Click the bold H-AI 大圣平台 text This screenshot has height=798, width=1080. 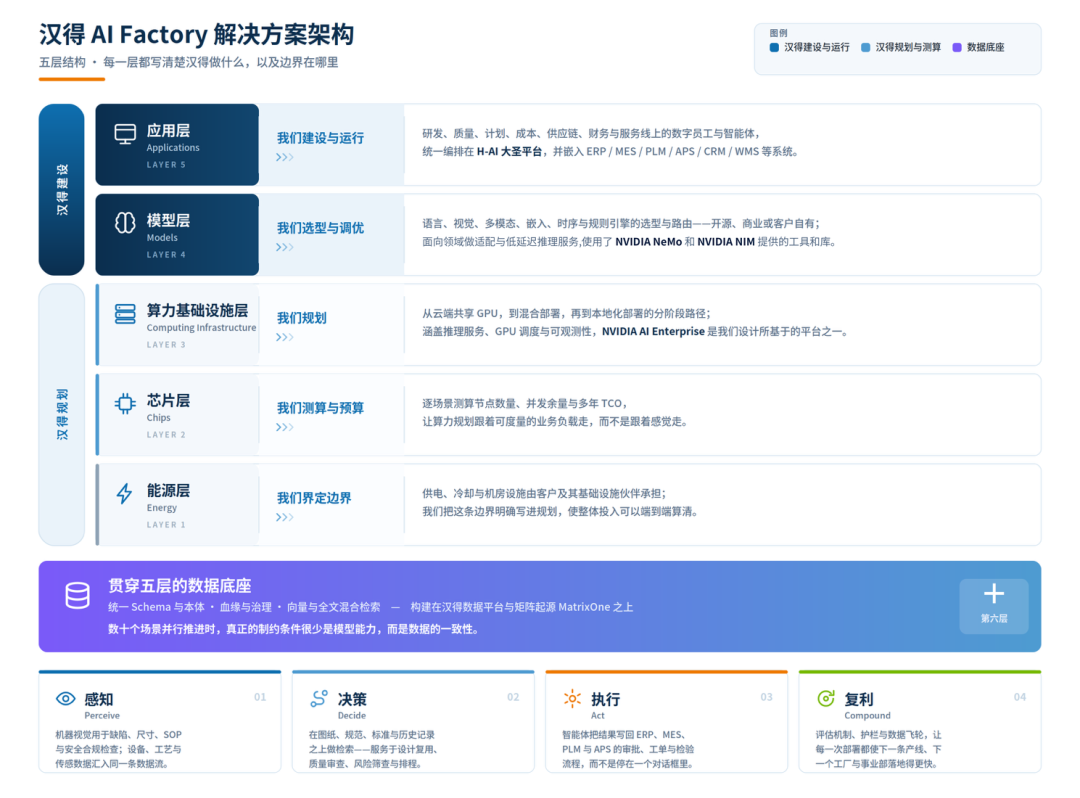(509, 151)
